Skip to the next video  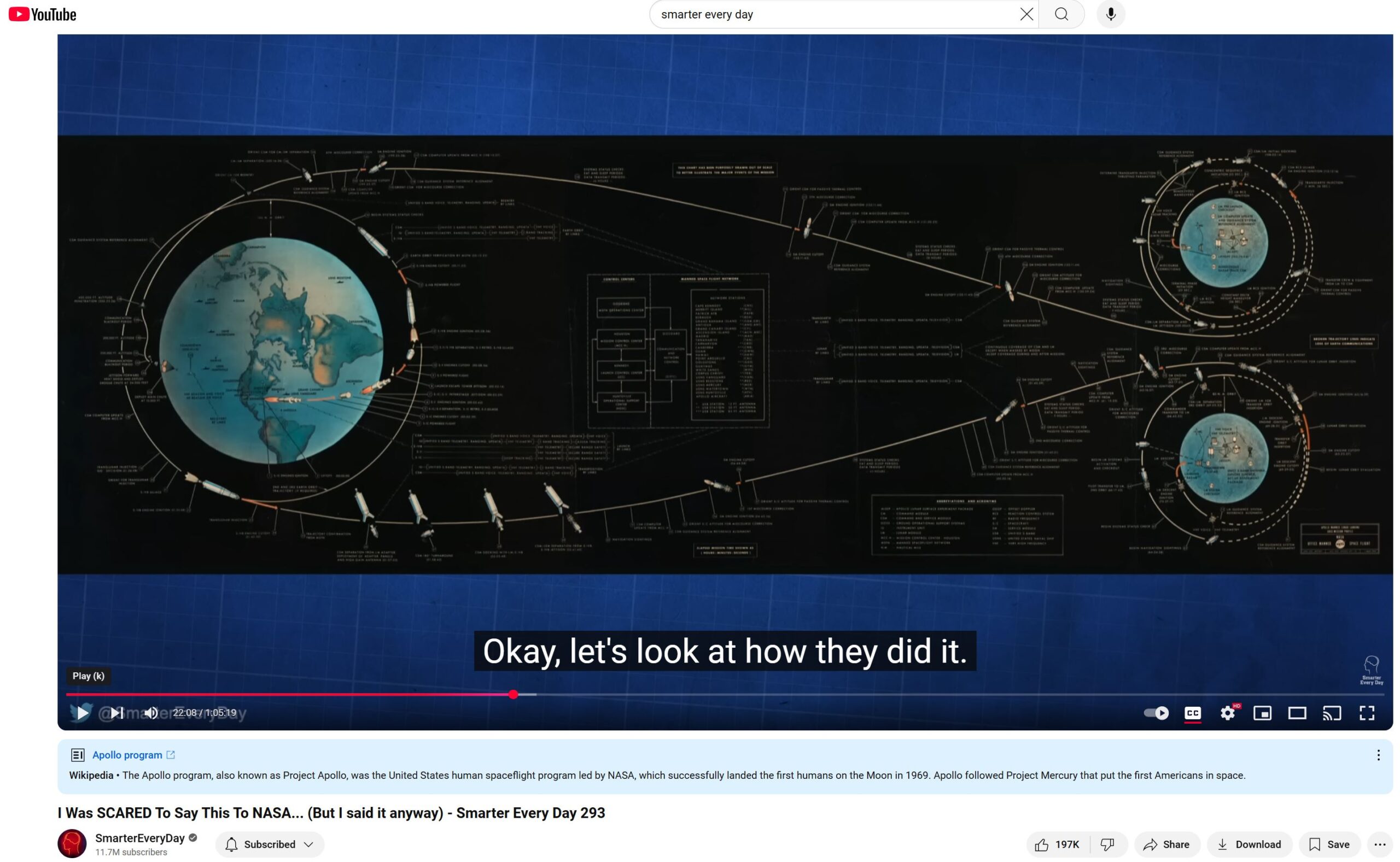[117, 712]
